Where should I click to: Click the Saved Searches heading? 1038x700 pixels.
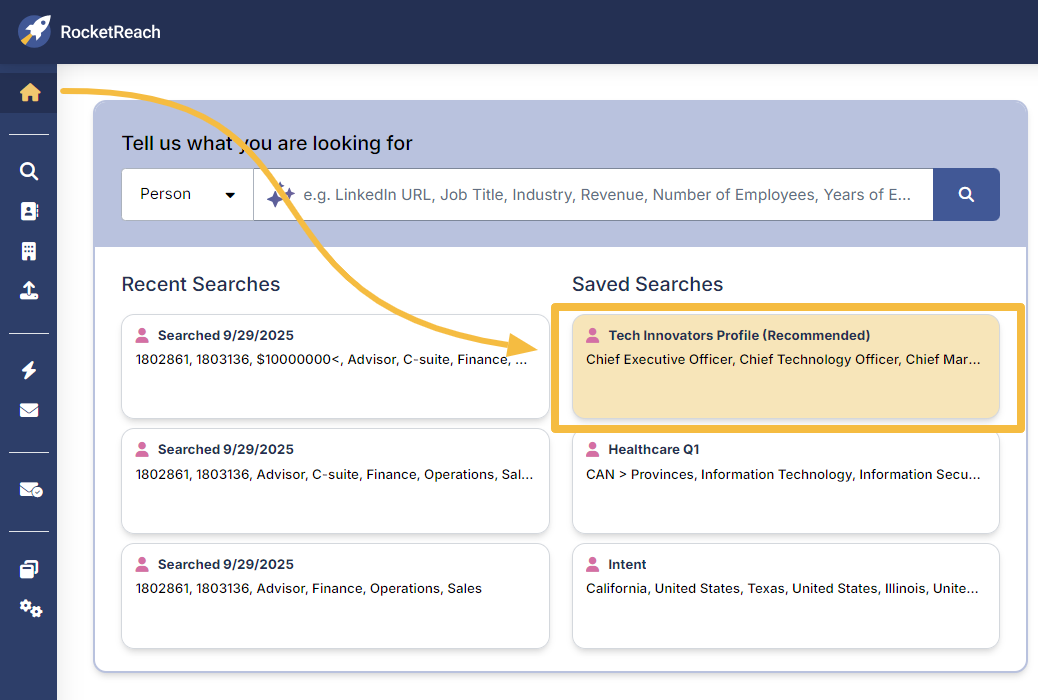[647, 284]
